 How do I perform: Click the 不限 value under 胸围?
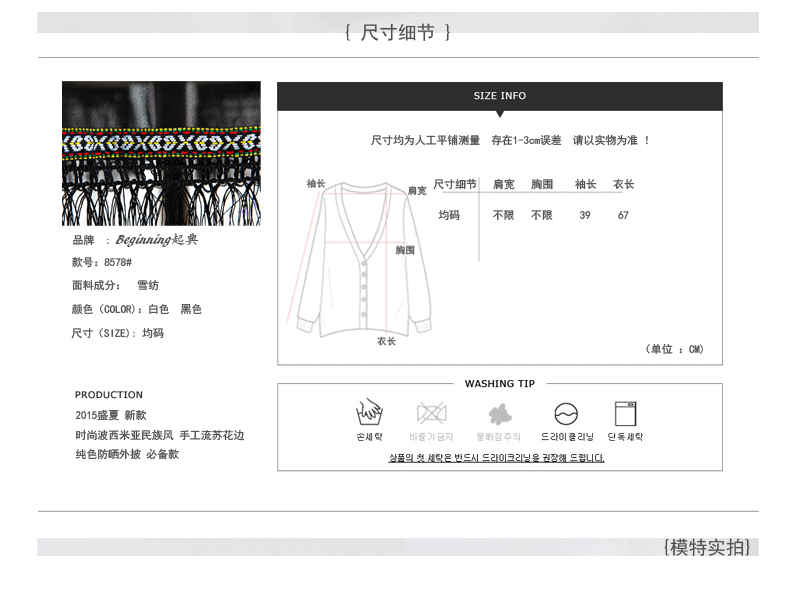tap(542, 215)
